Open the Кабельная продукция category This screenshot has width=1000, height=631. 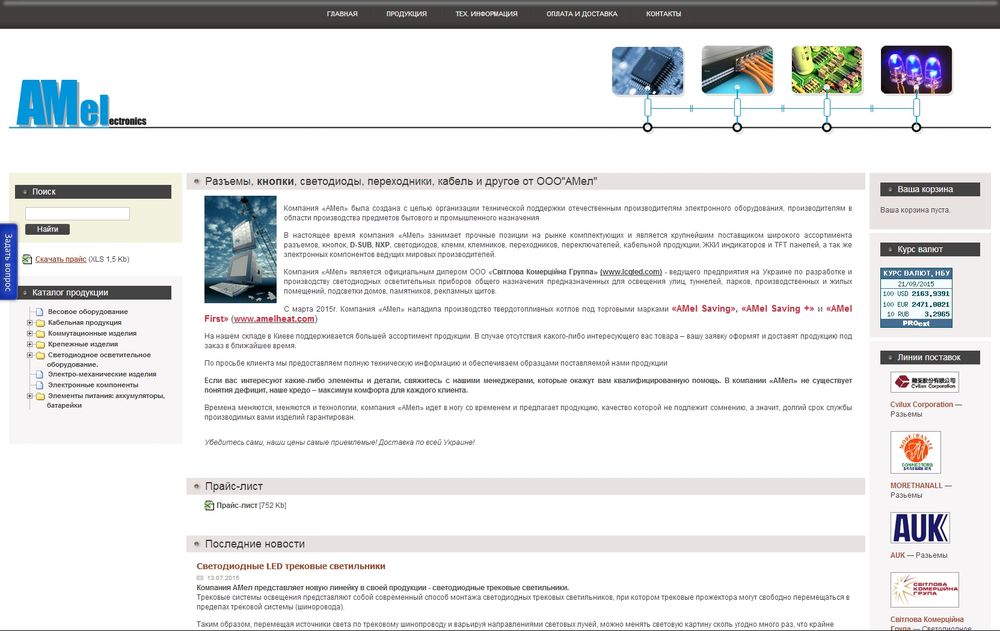pyautogui.click(x=85, y=323)
